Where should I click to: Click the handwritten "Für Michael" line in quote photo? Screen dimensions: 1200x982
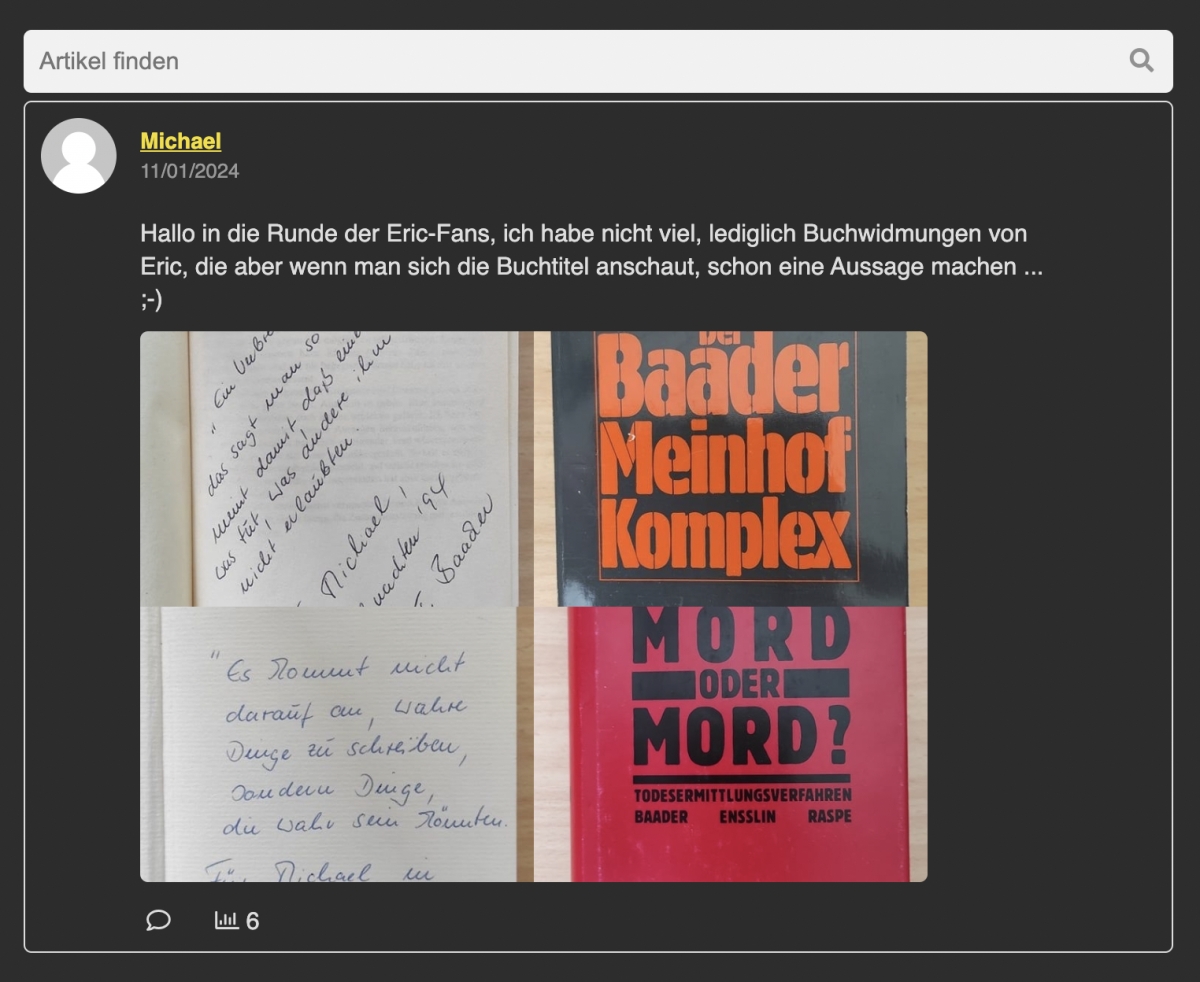[x=300, y=871]
